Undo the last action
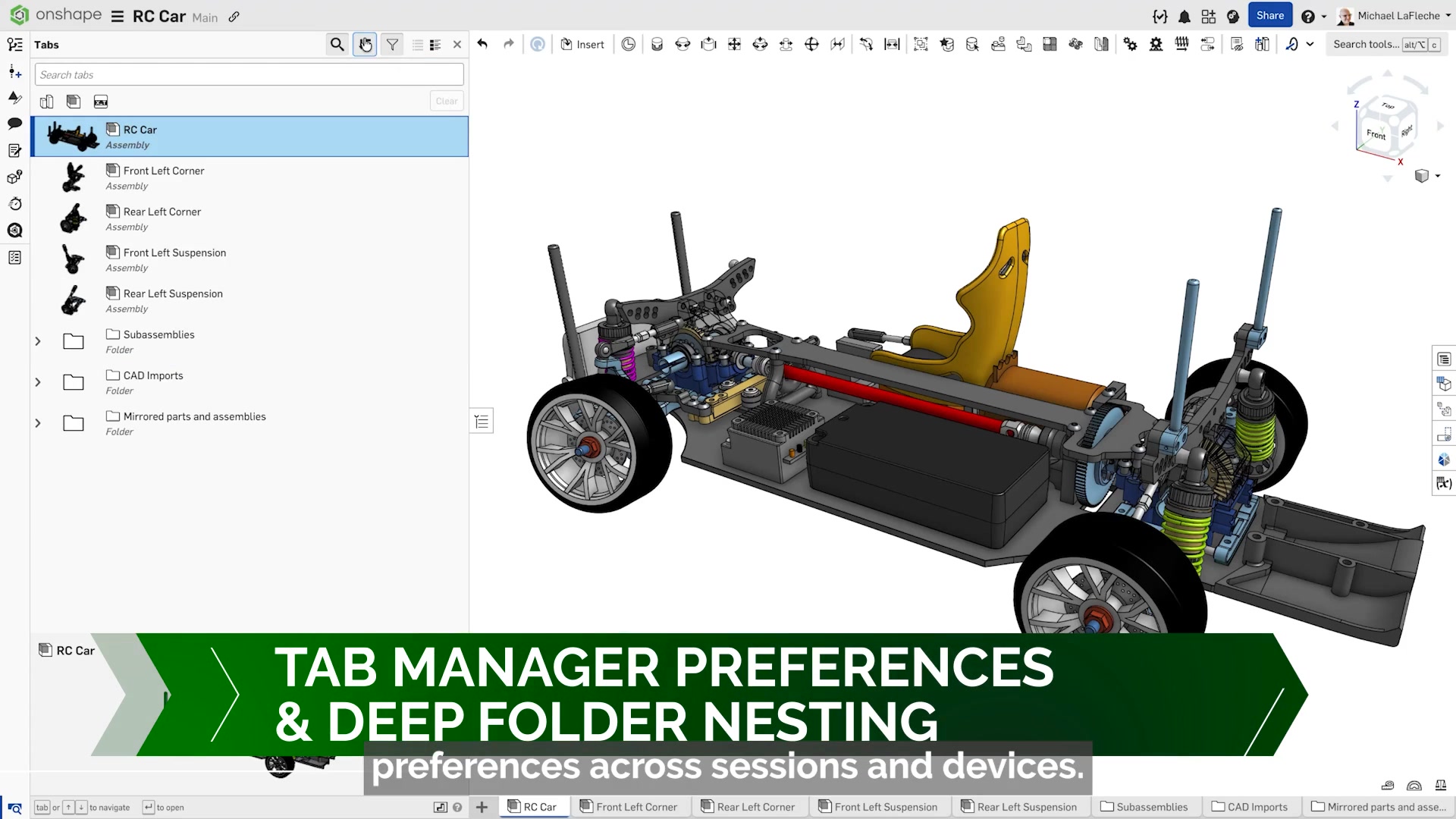Screen dimensions: 1456x819 [x=482, y=44]
